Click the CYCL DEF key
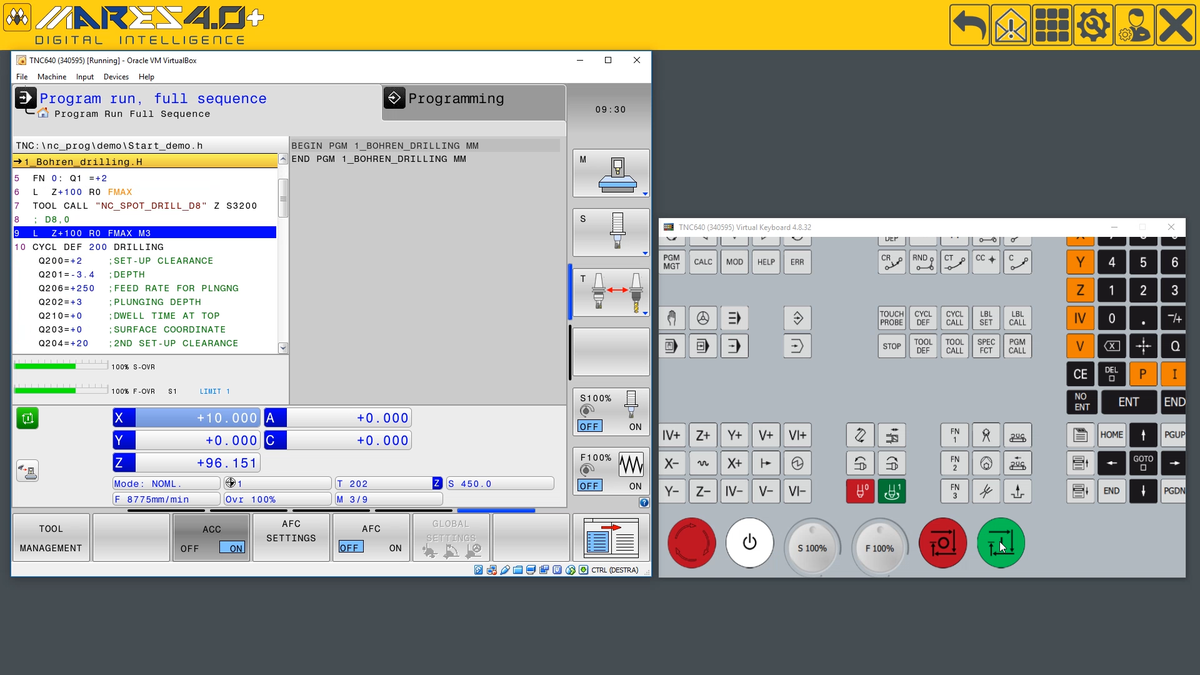 click(924, 318)
